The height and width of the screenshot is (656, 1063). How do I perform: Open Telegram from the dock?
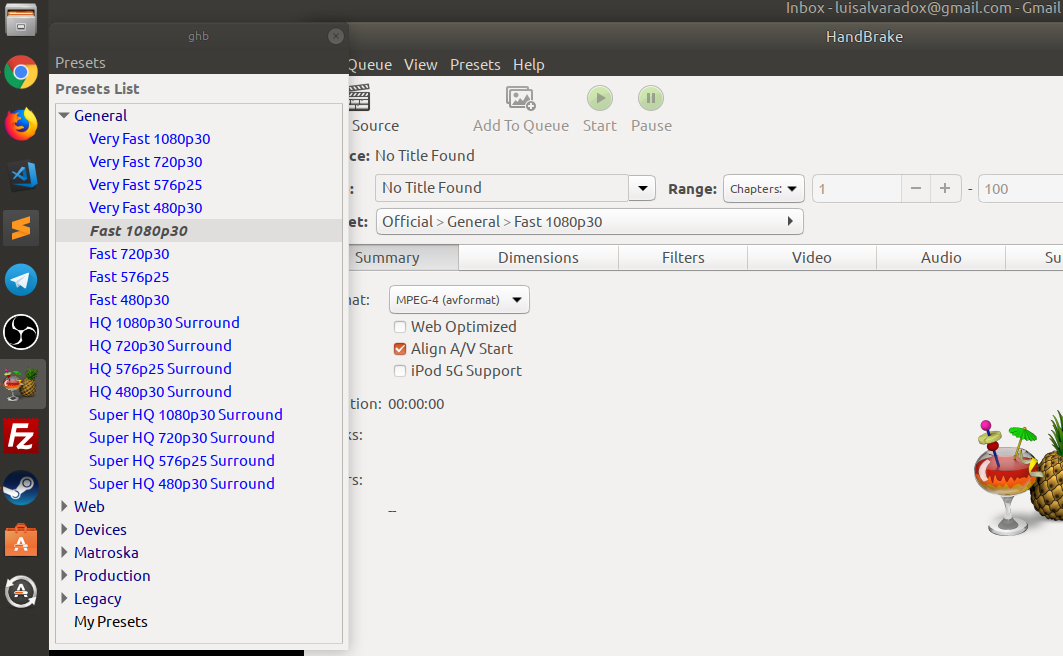(21, 280)
